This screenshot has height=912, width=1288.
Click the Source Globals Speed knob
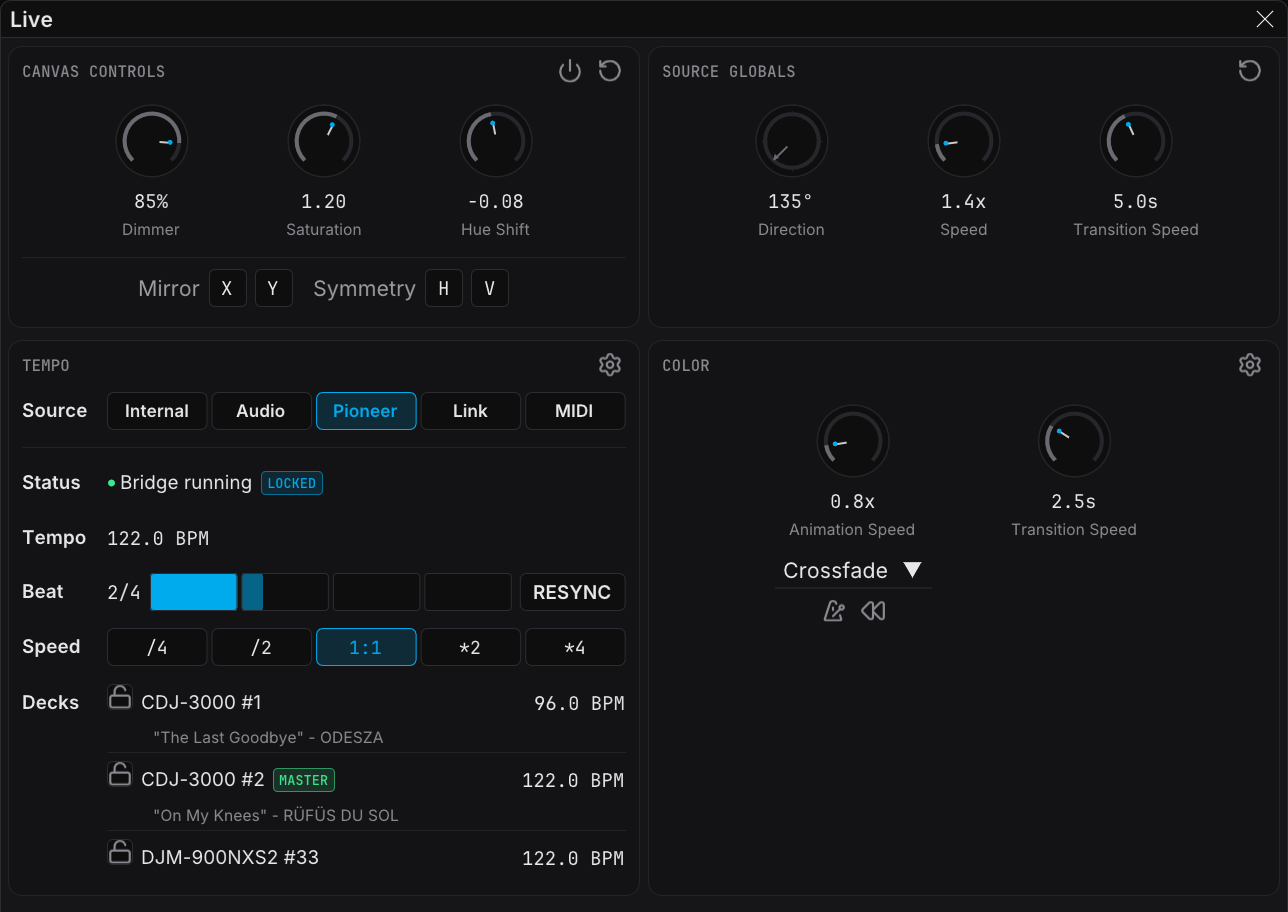click(964, 142)
